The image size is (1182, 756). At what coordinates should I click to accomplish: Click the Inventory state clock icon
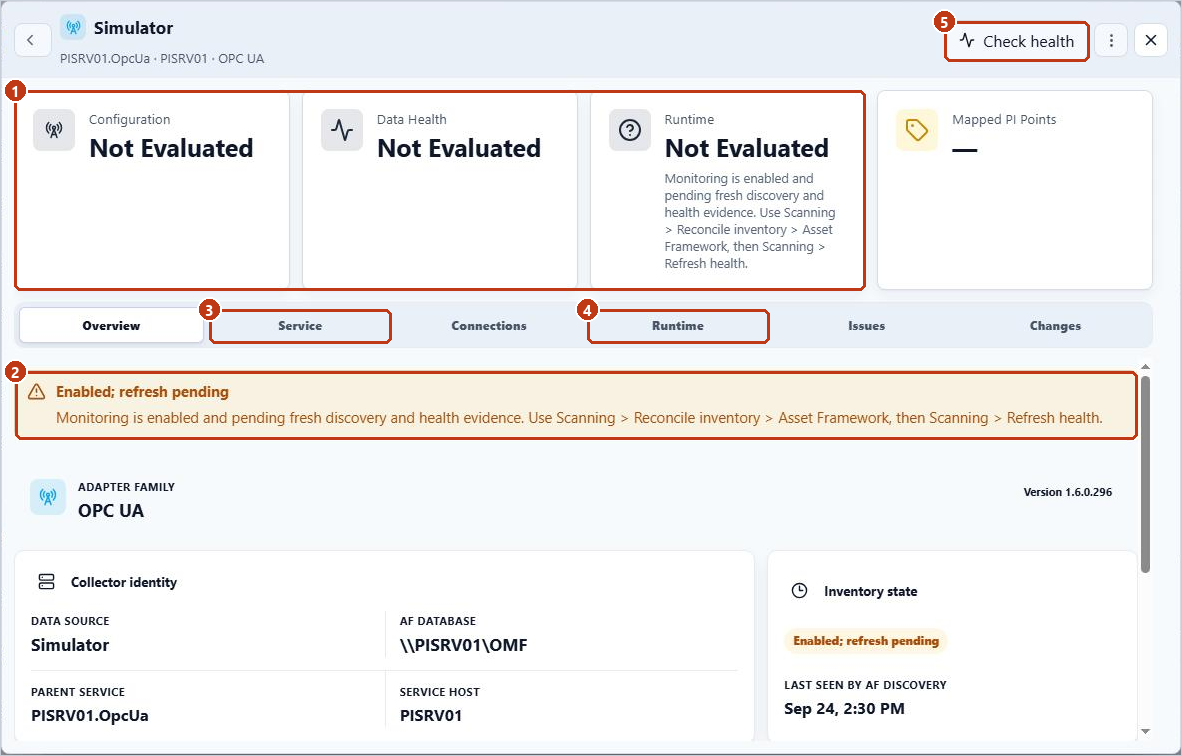(x=800, y=591)
